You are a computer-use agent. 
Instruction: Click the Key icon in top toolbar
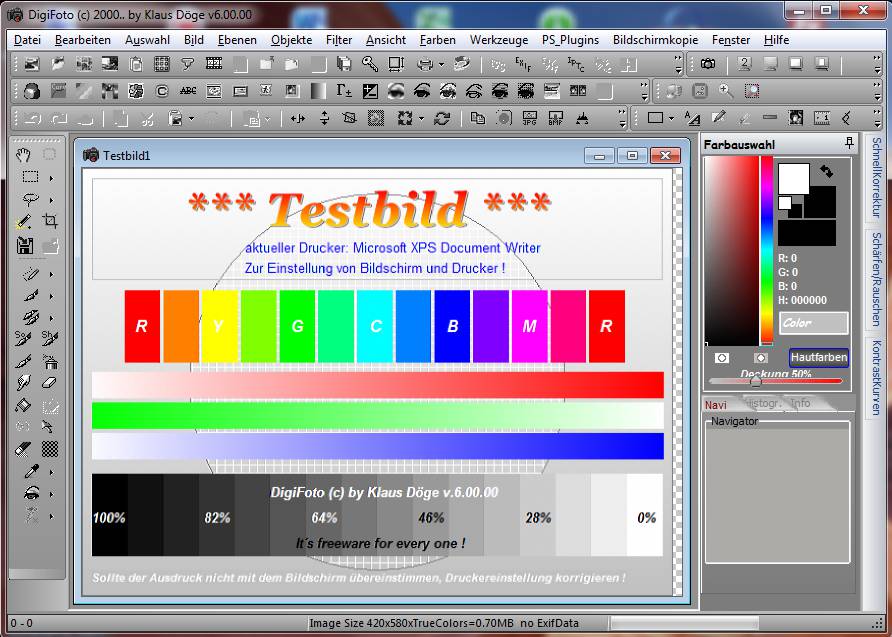pyautogui.click(x=369, y=64)
